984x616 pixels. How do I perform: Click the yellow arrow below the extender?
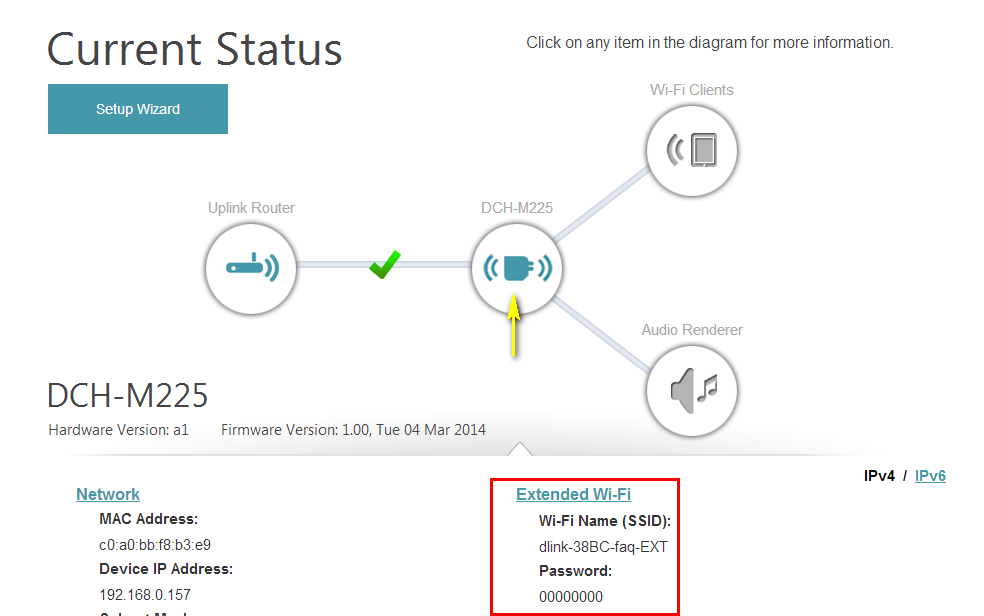pos(514,326)
